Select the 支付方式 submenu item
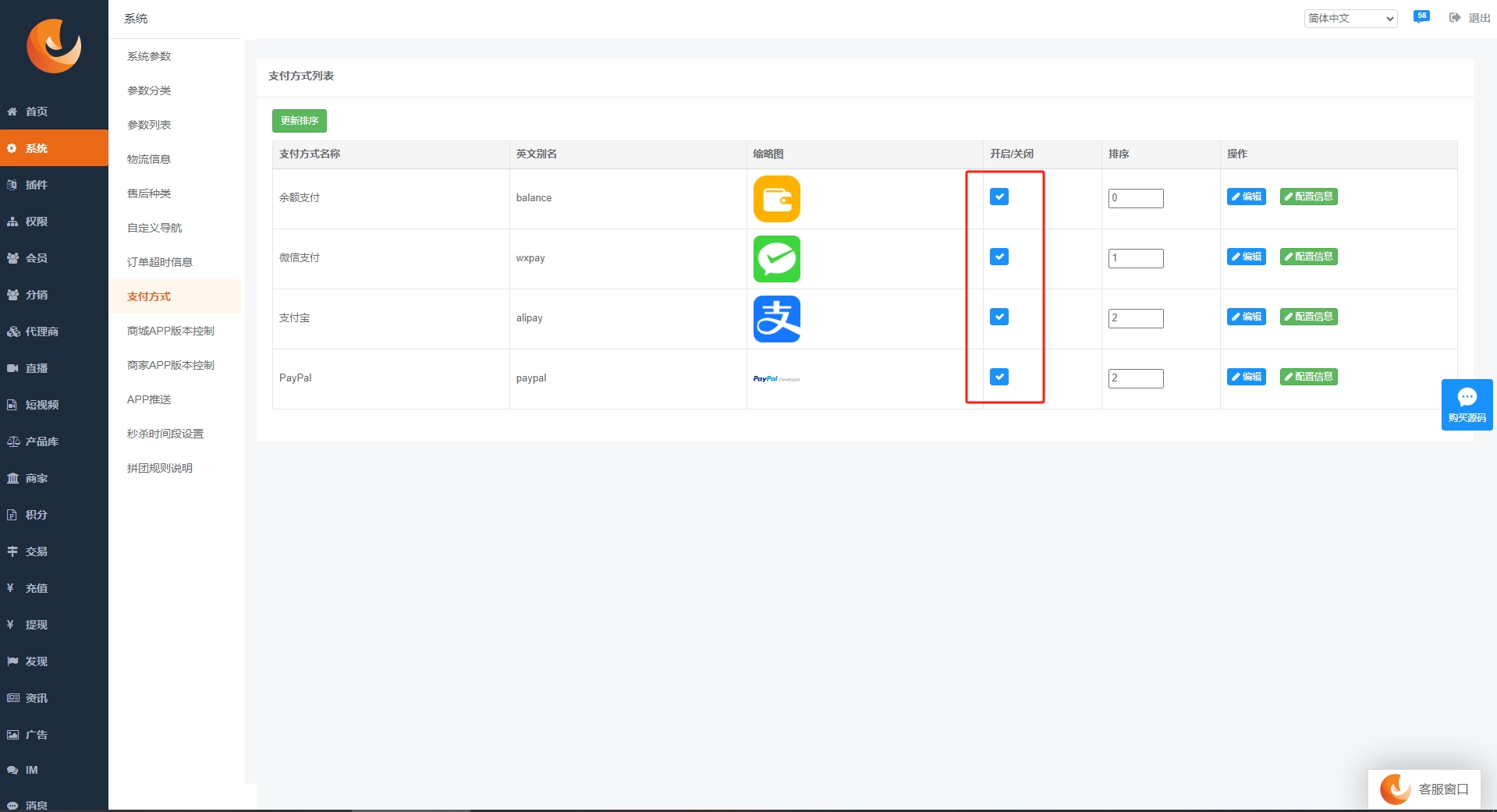The image size is (1497, 812). tap(149, 296)
